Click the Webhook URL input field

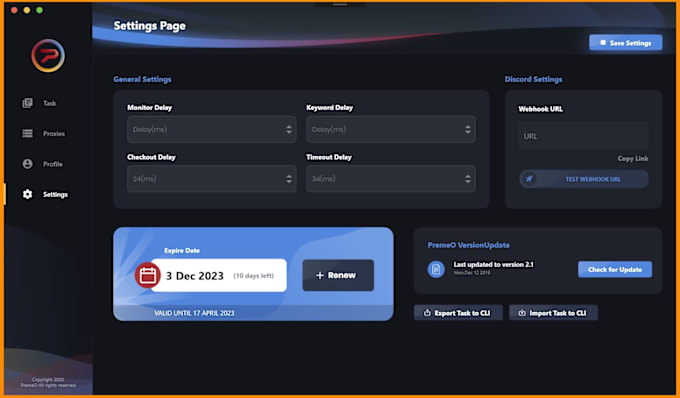coord(583,136)
